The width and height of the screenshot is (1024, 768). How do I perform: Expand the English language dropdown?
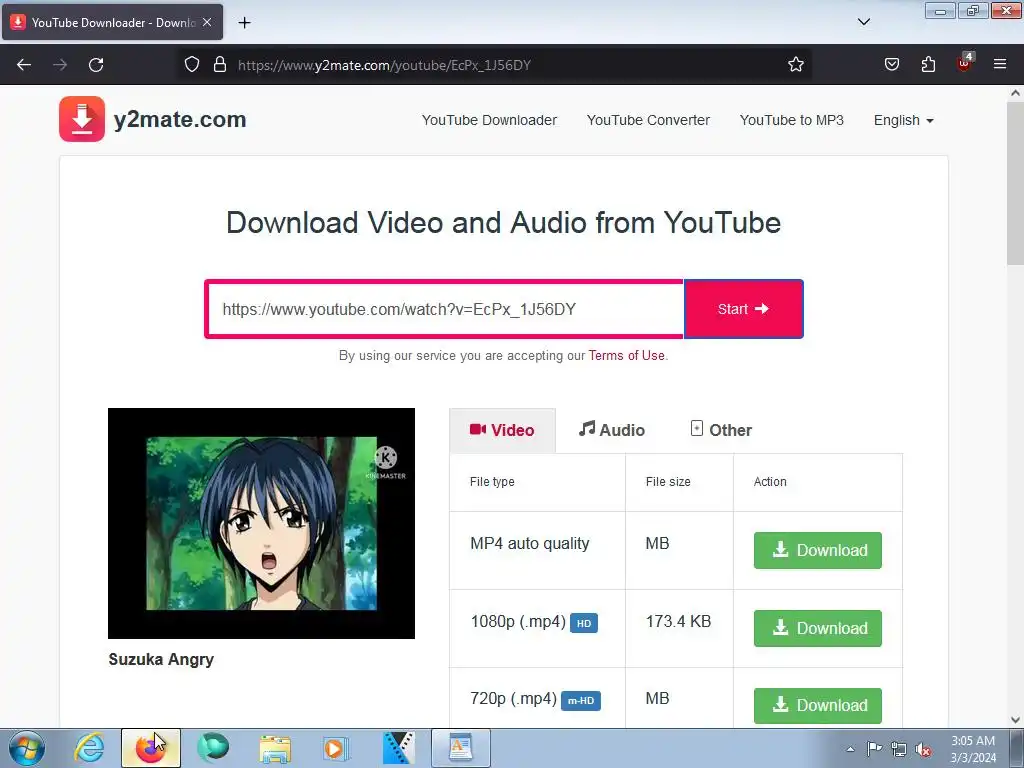904,120
